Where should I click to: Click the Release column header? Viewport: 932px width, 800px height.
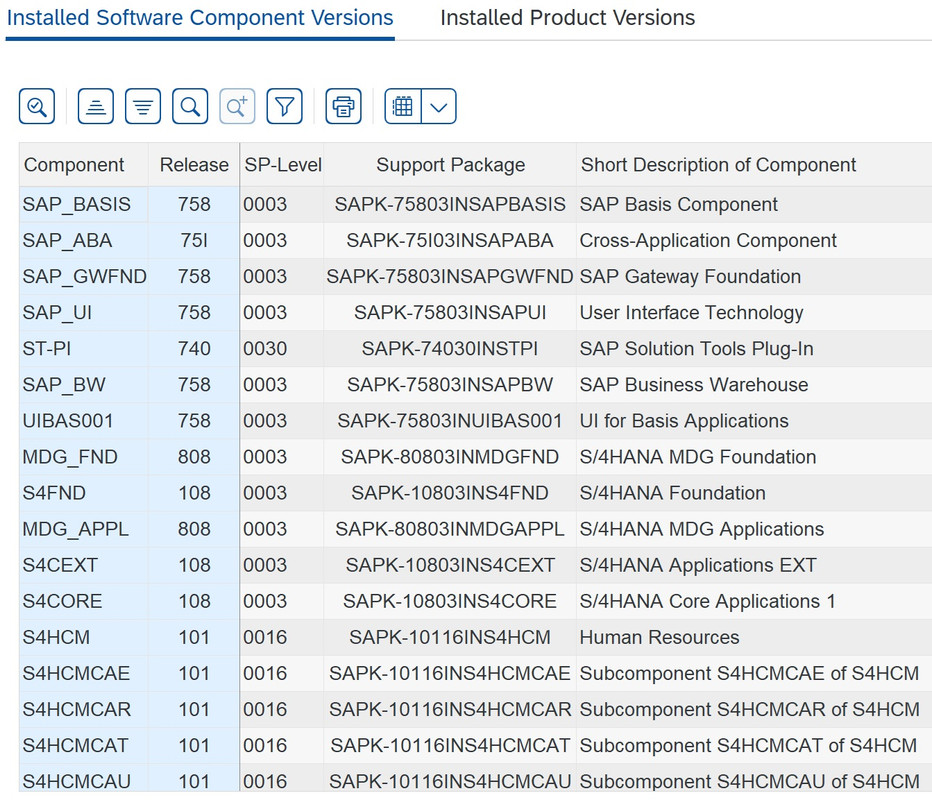[x=194, y=165]
